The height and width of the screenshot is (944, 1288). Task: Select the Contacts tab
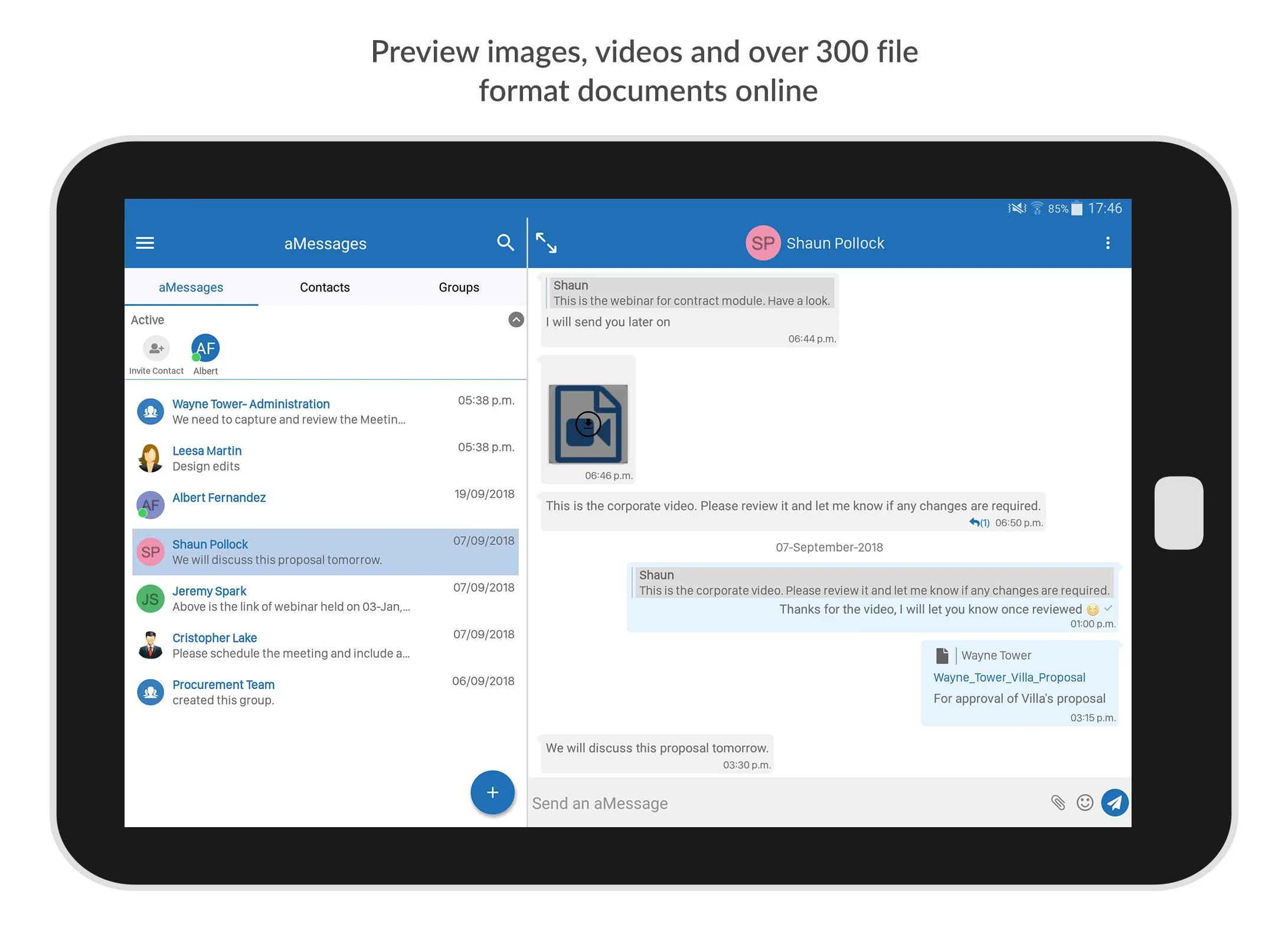(x=325, y=288)
